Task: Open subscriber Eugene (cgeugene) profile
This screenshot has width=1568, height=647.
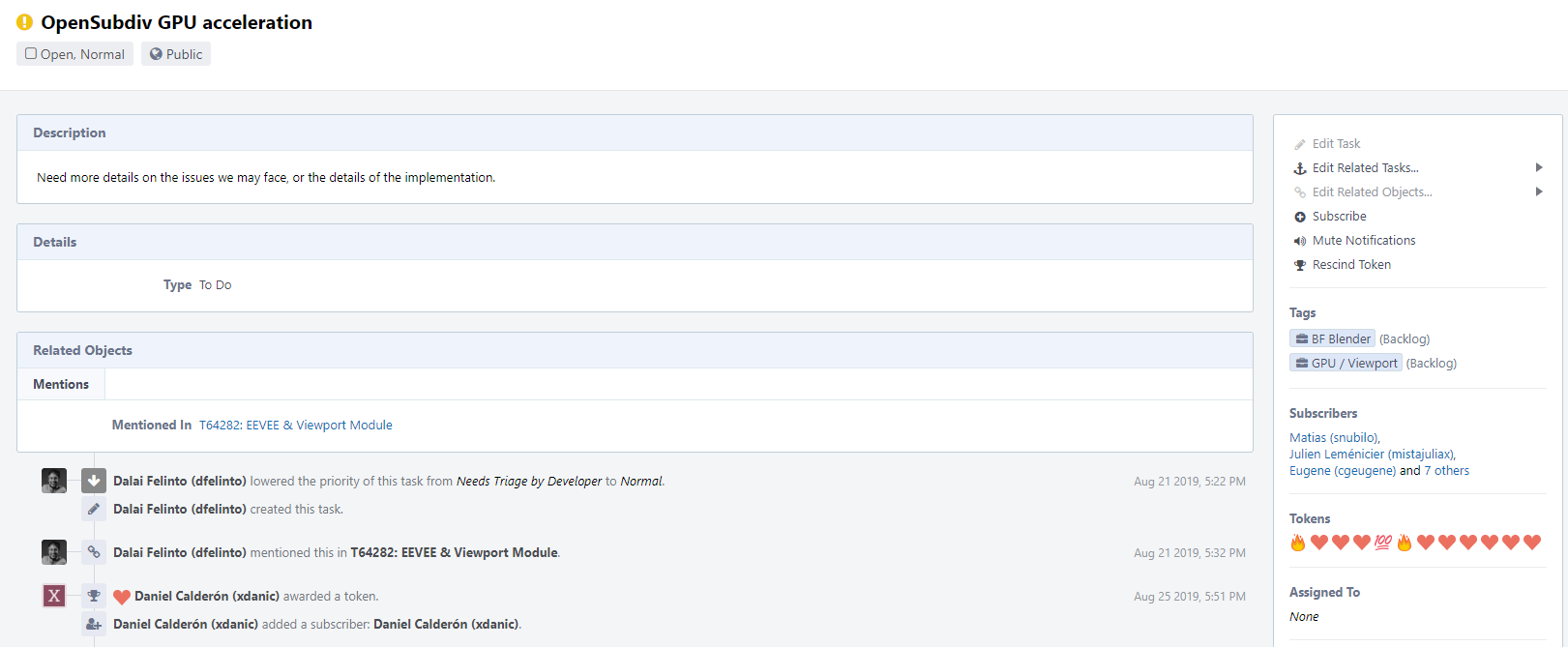Action: 1343,471
